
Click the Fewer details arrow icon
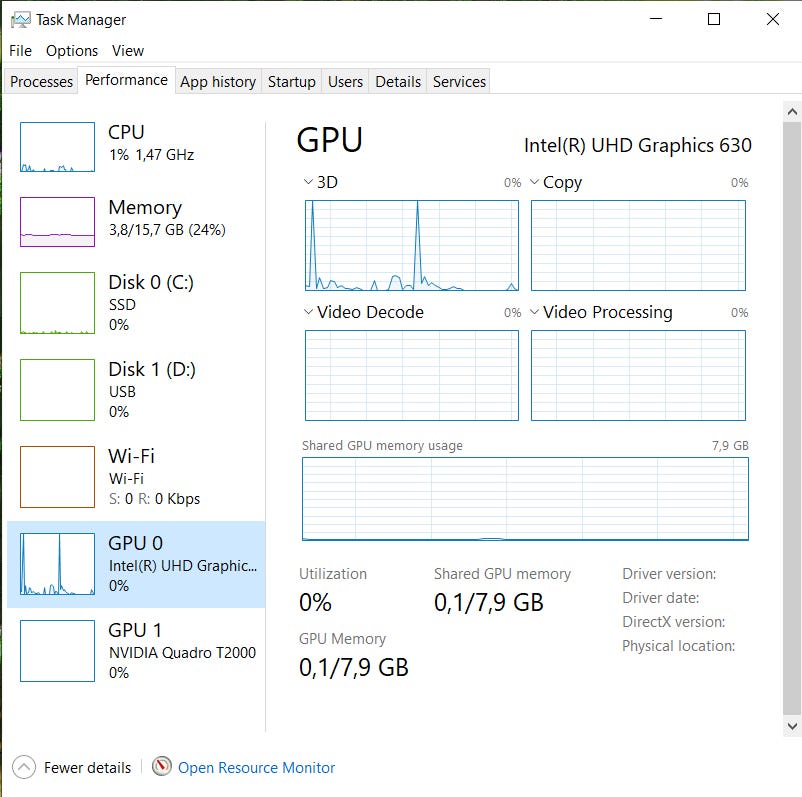click(24, 768)
